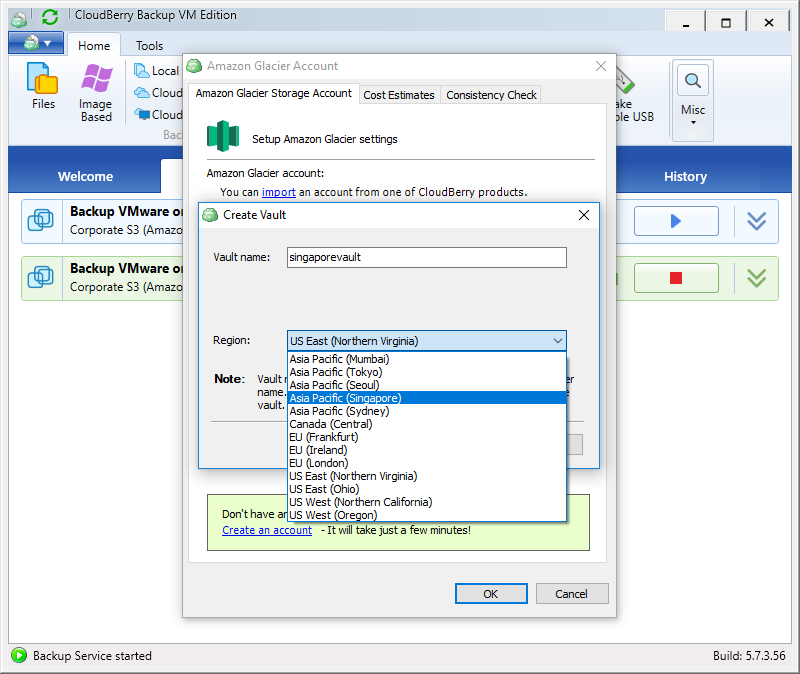Screen dimensions: 800x674
Task: Click the Local storage ribbon item
Action: [157, 71]
